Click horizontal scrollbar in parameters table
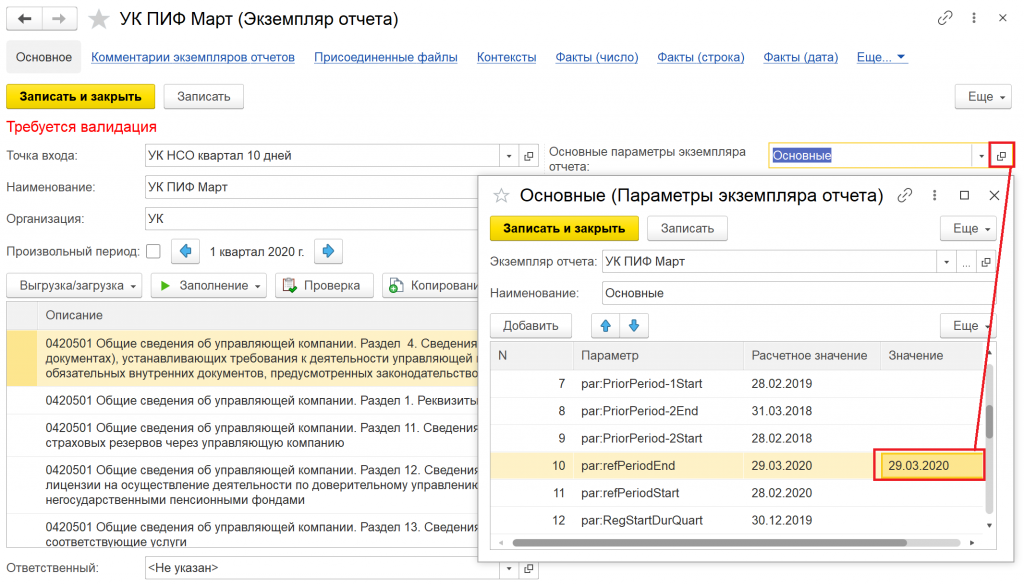 709,543
